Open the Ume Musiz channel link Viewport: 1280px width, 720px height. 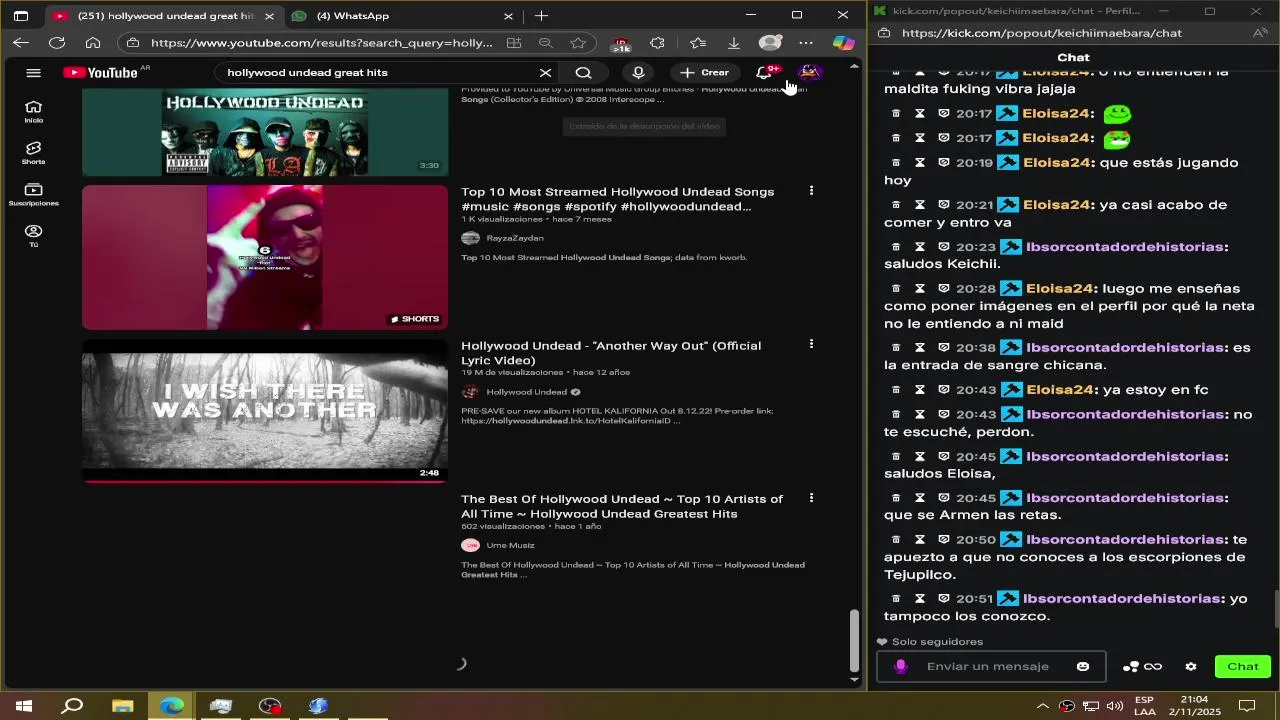[510, 545]
